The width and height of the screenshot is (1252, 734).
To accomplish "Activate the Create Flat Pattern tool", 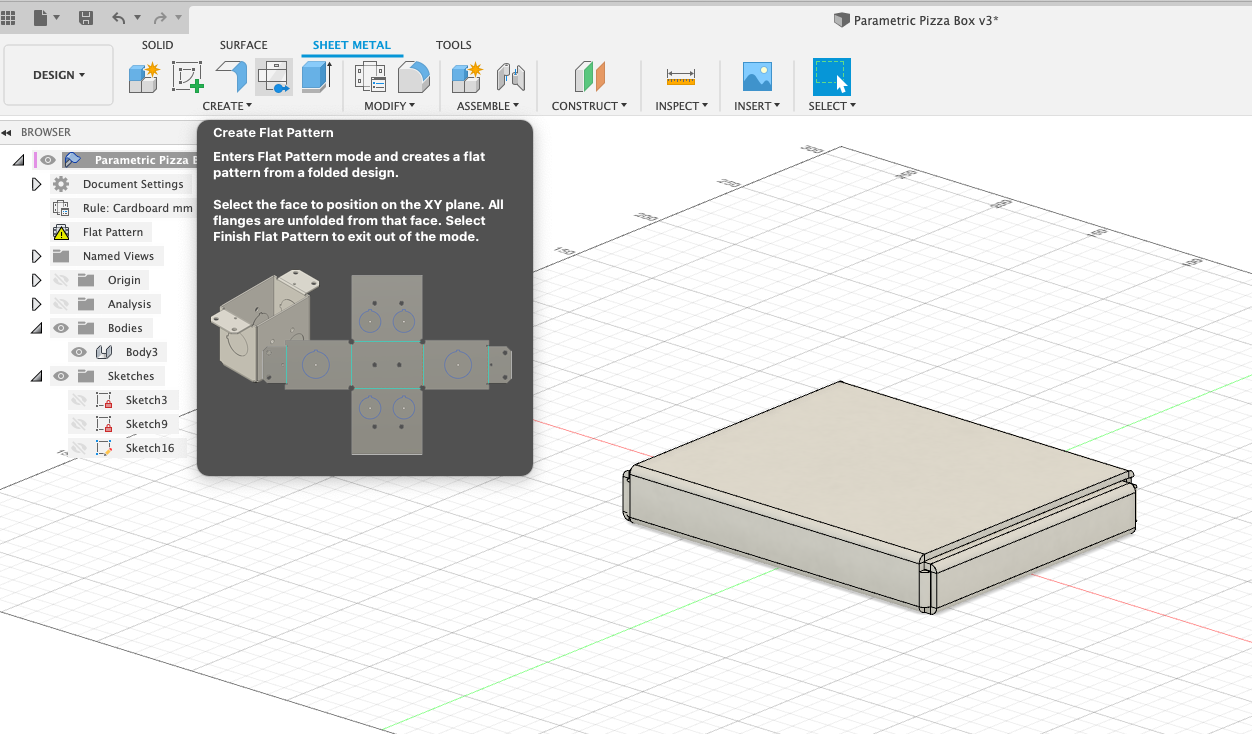I will [x=274, y=77].
